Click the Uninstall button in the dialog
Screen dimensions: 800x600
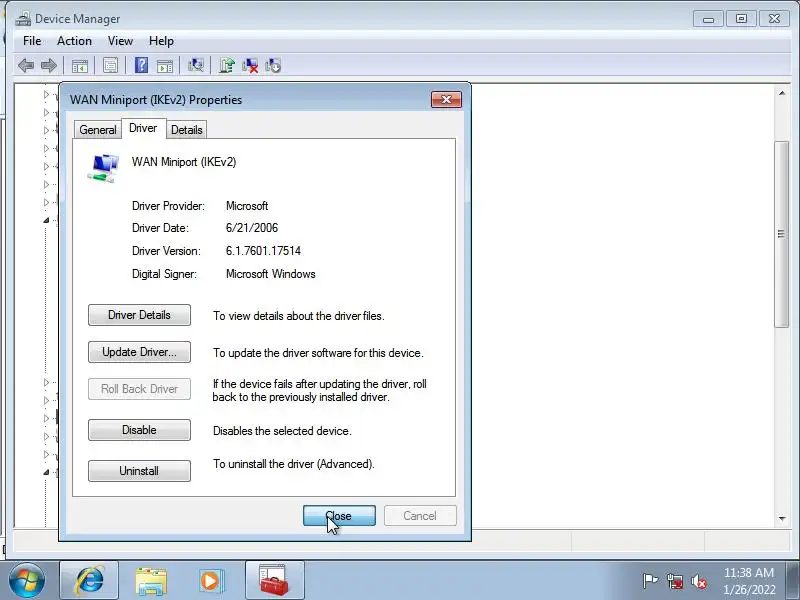pyautogui.click(x=139, y=471)
